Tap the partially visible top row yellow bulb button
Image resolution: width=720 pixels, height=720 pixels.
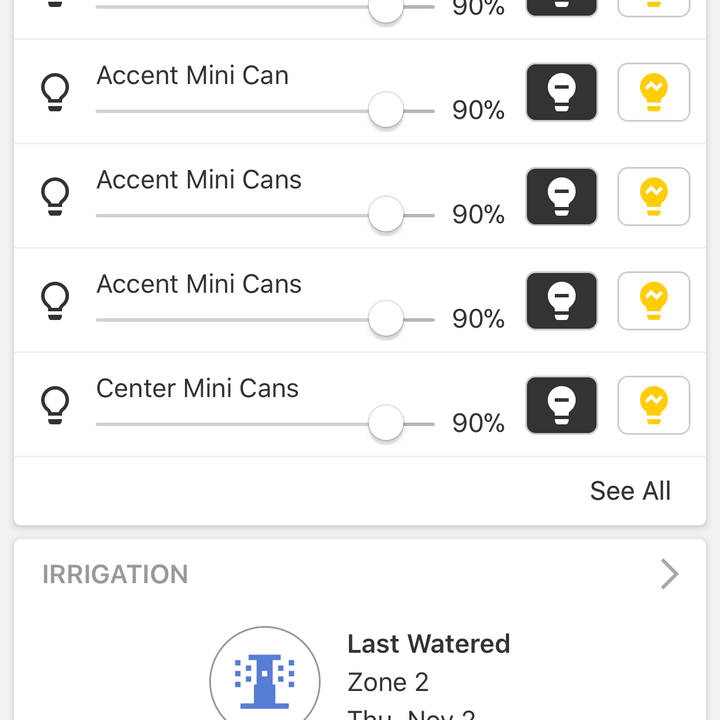tap(653, 8)
